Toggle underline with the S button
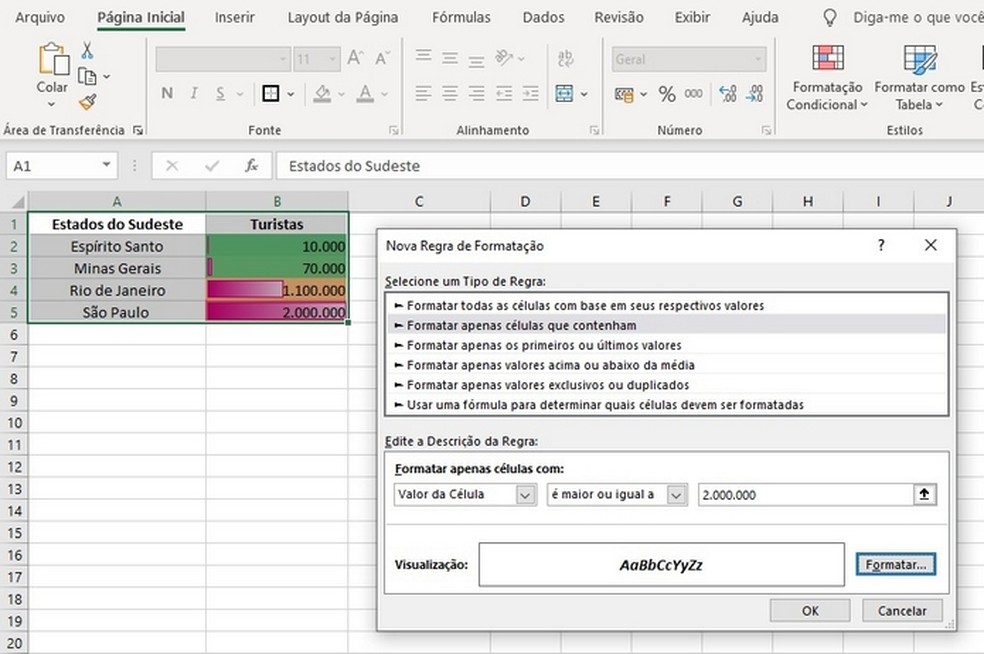984x654 pixels. tap(219, 94)
